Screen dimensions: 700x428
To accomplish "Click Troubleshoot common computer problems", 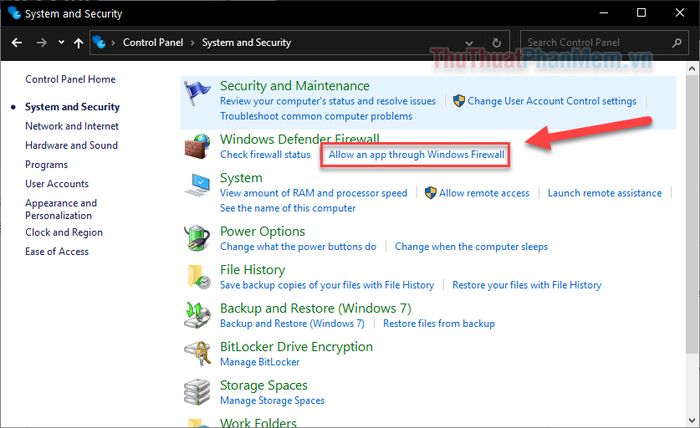I will tap(316, 116).
